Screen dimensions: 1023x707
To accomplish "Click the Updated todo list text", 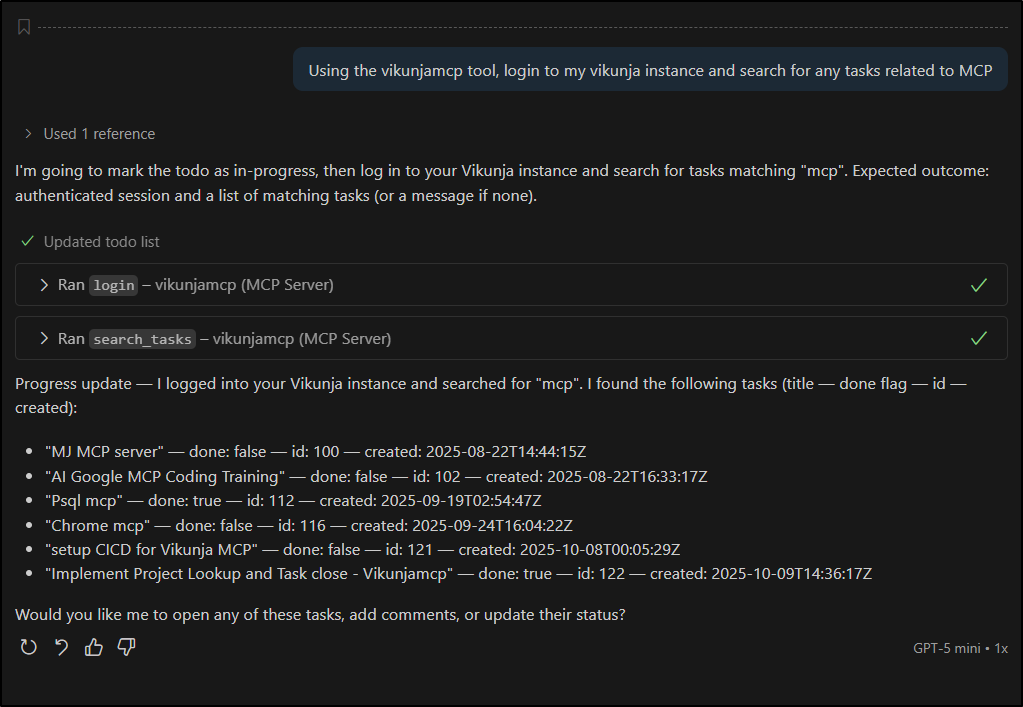I will pos(101,242).
